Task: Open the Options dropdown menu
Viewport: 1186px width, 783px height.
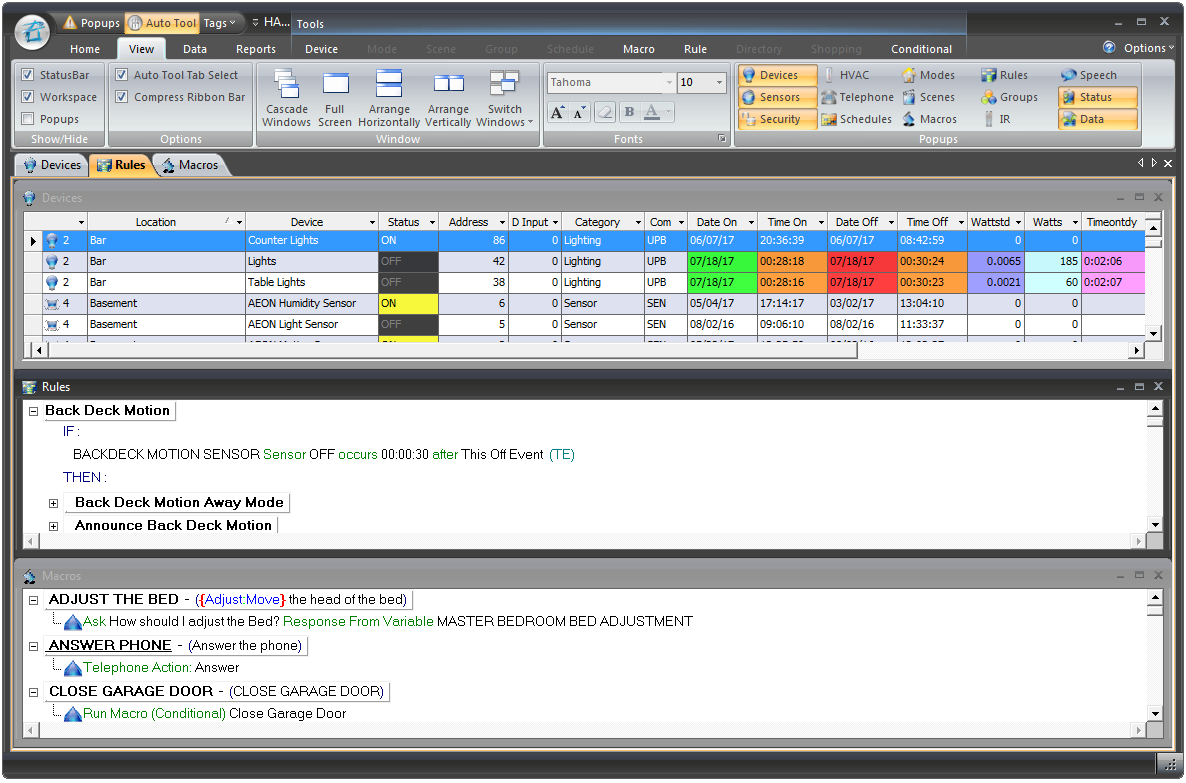Action: (1148, 48)
